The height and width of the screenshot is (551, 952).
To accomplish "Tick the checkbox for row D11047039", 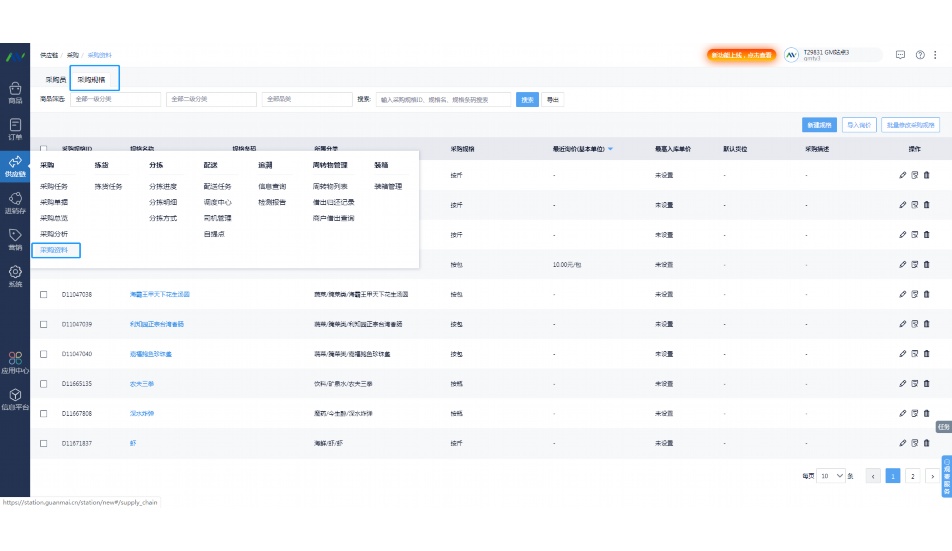I will (x=44, y=324).
